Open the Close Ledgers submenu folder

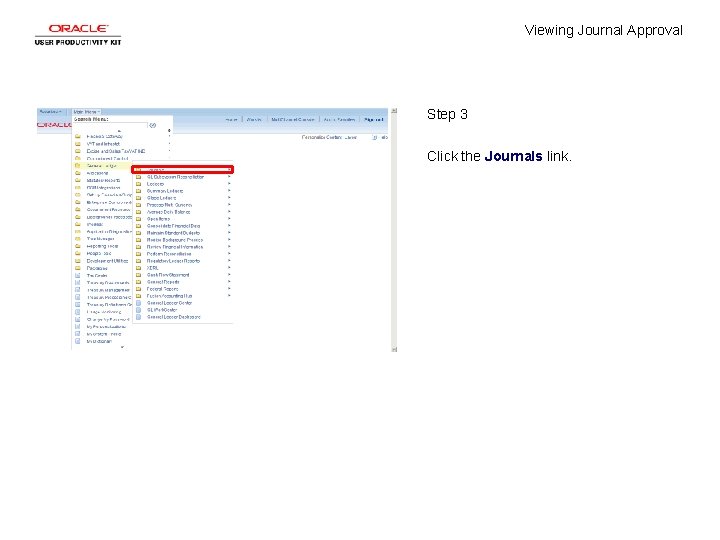(161, 198)
